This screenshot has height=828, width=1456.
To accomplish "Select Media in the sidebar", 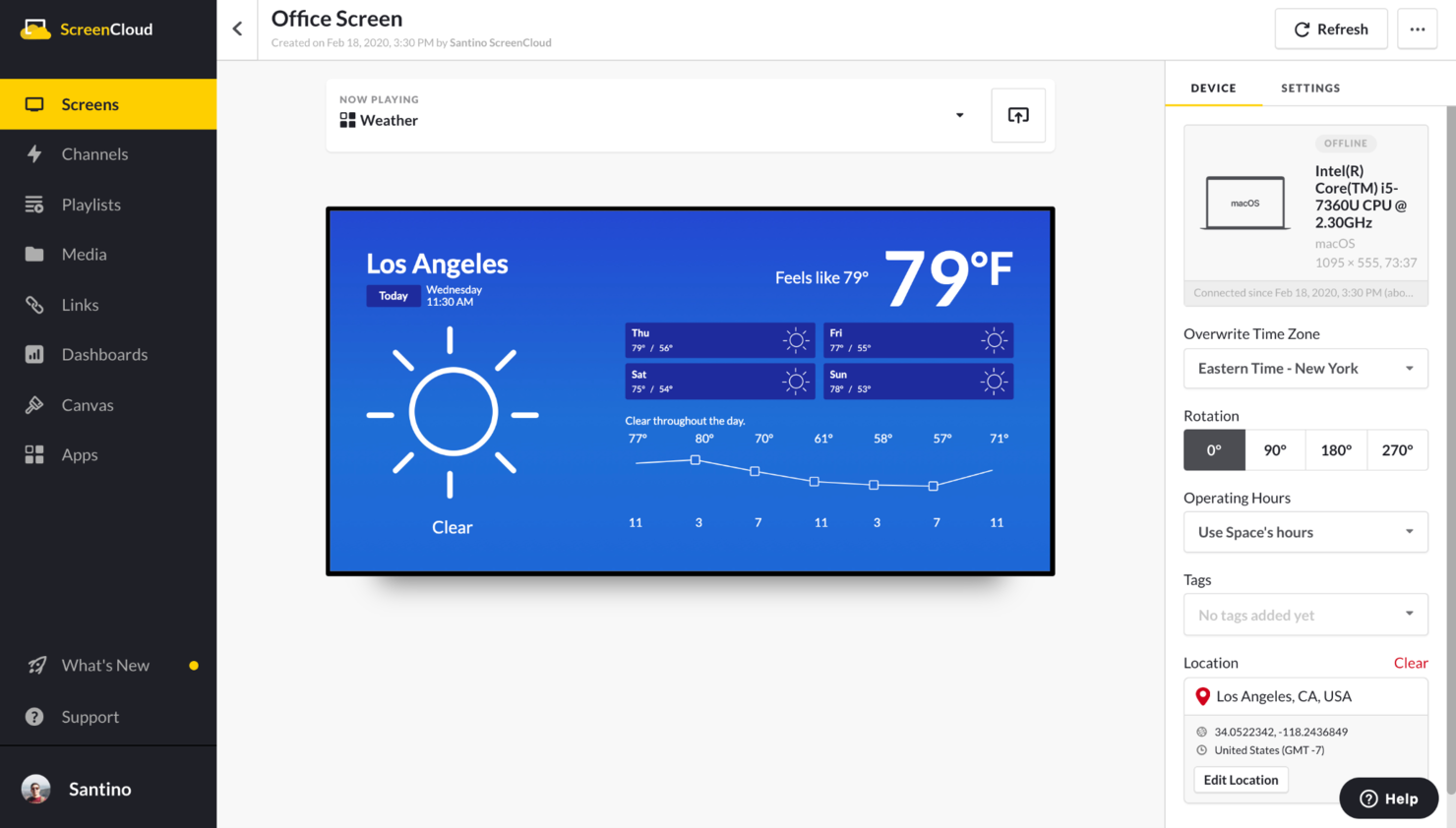I will coord(108,255).
